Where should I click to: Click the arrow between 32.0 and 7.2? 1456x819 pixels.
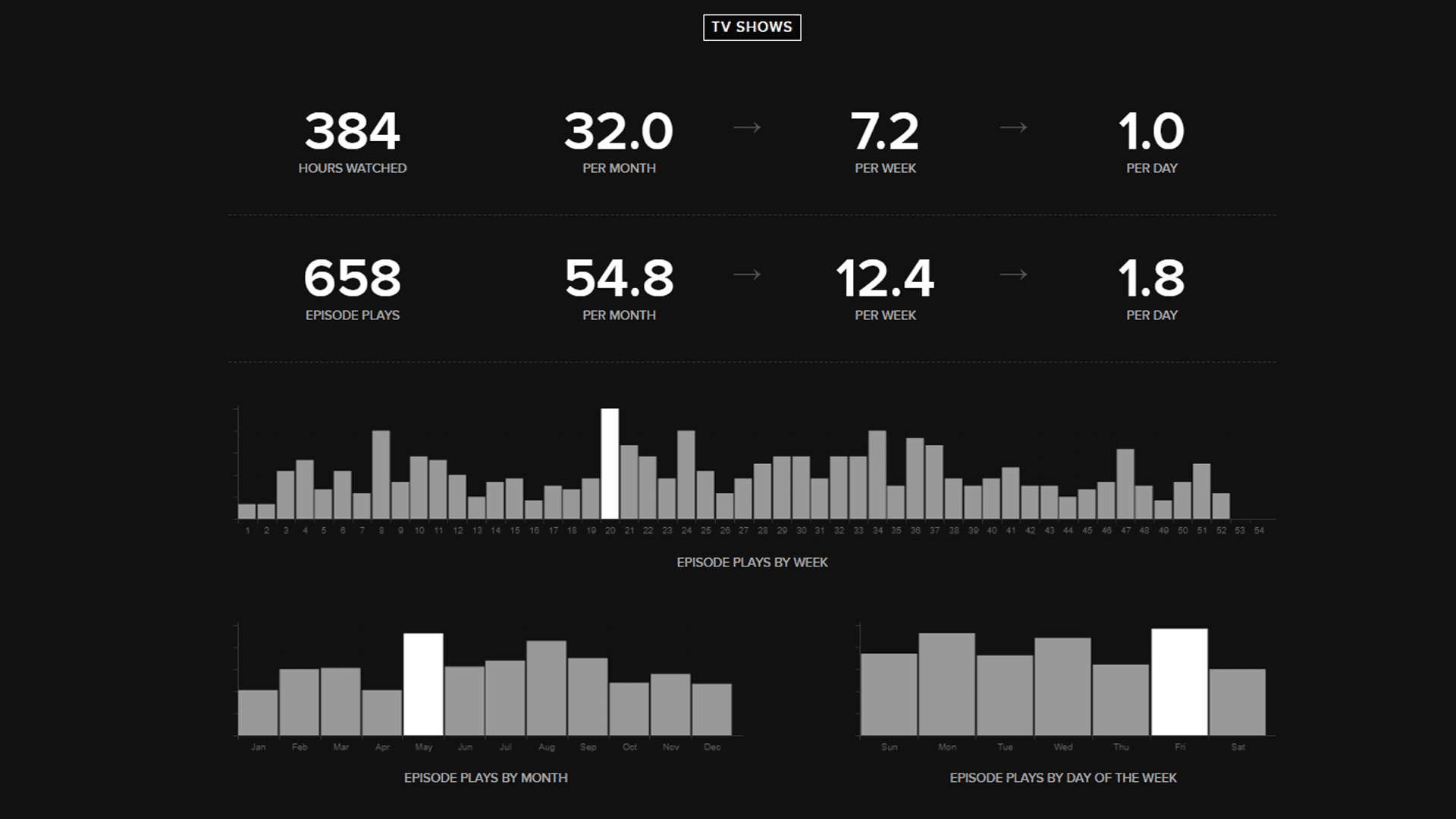pyautogui.click(x=747, y=129)
